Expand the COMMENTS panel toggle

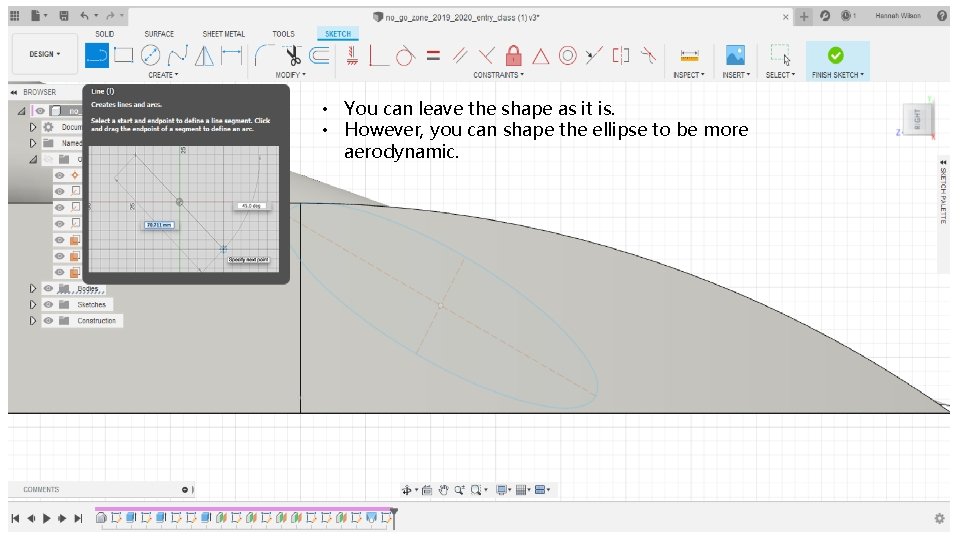click(x=185, y=490)
